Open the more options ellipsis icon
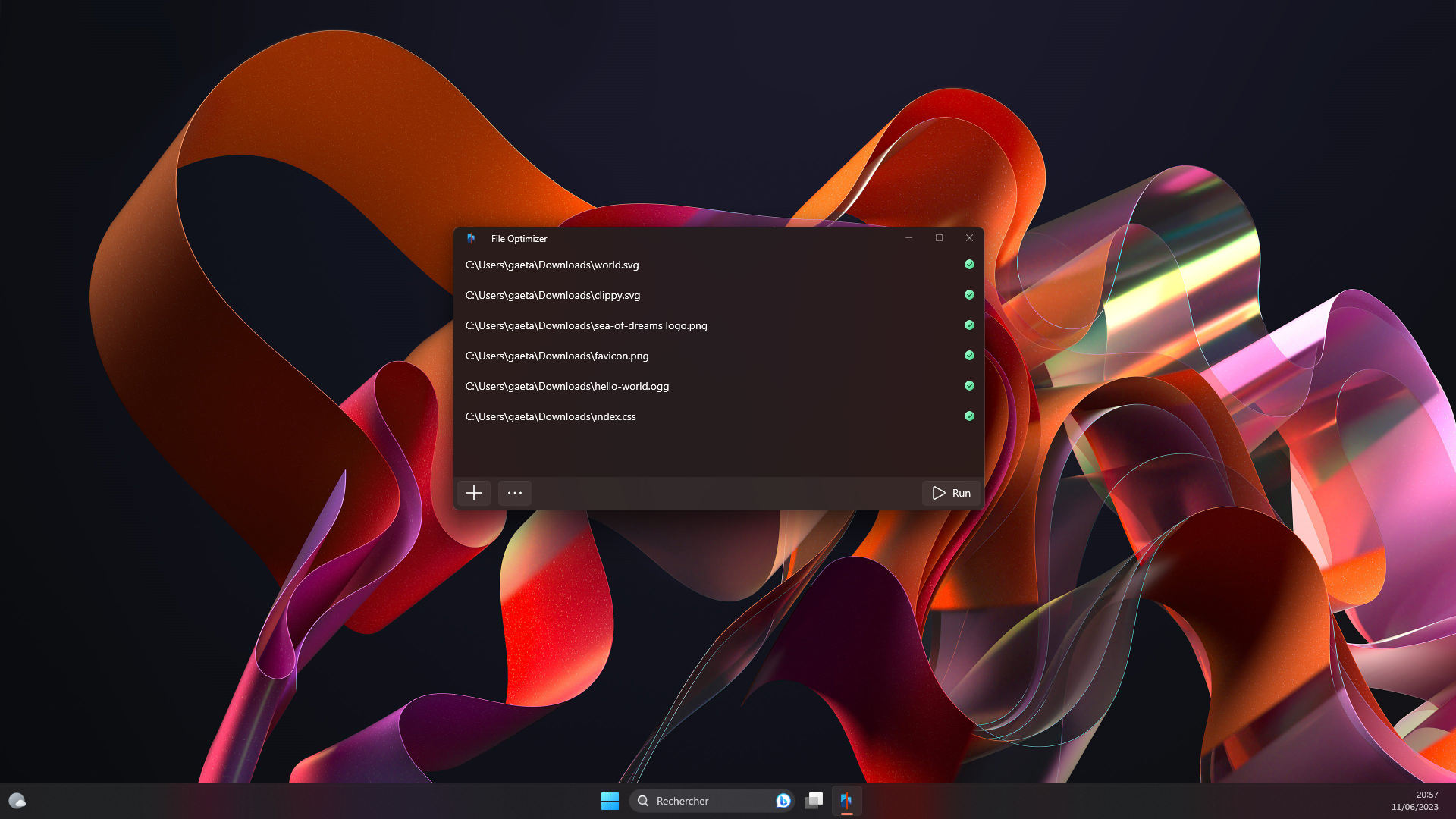The image size is (1456, 819). 514,493
